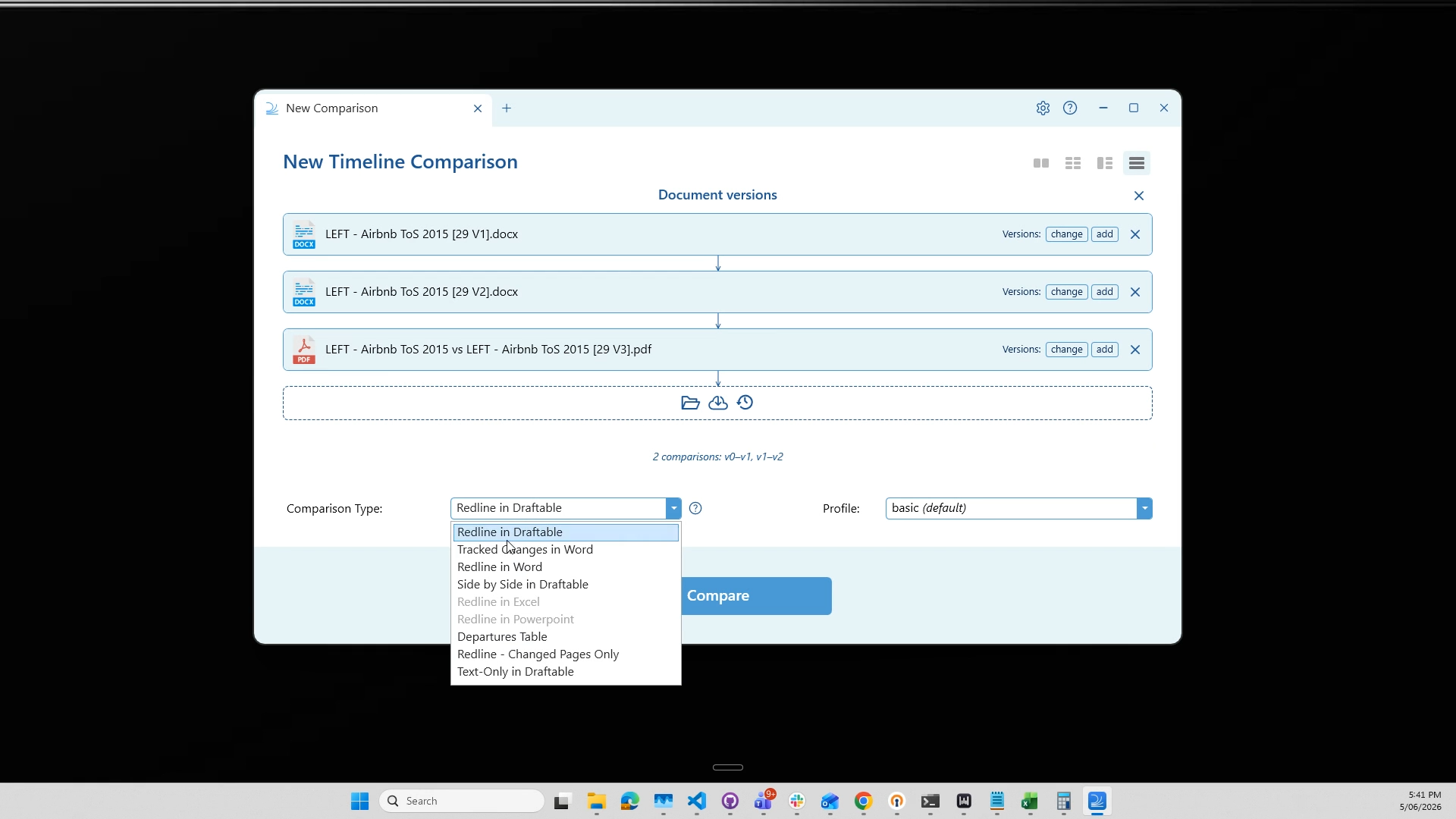Screen dimensions: 1456x819
Task: Launch Visual Studio Code from taskbar
Action: pos(697,802)
